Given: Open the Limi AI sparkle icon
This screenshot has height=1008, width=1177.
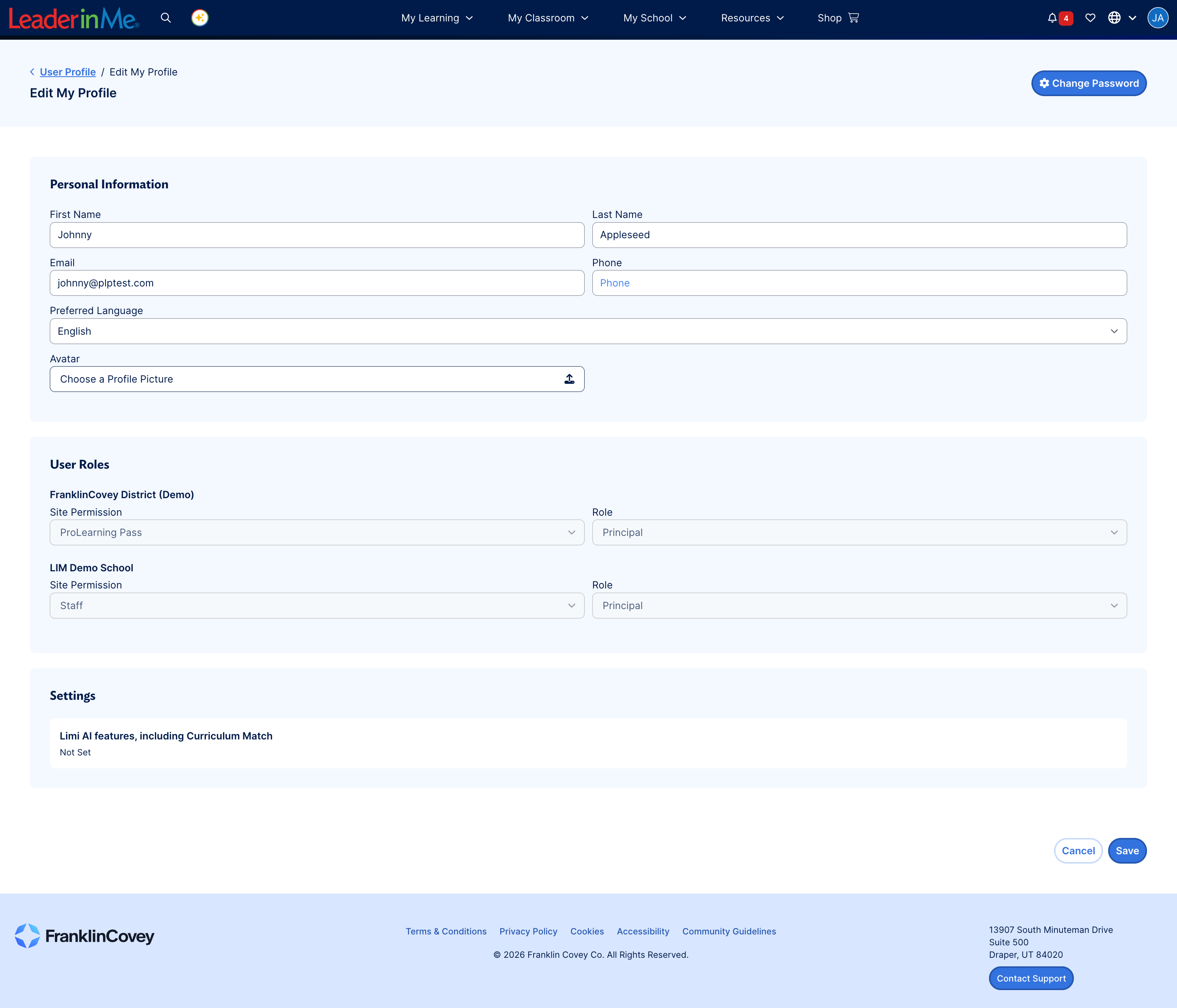Looking at the screenshot, I should 200,18.
